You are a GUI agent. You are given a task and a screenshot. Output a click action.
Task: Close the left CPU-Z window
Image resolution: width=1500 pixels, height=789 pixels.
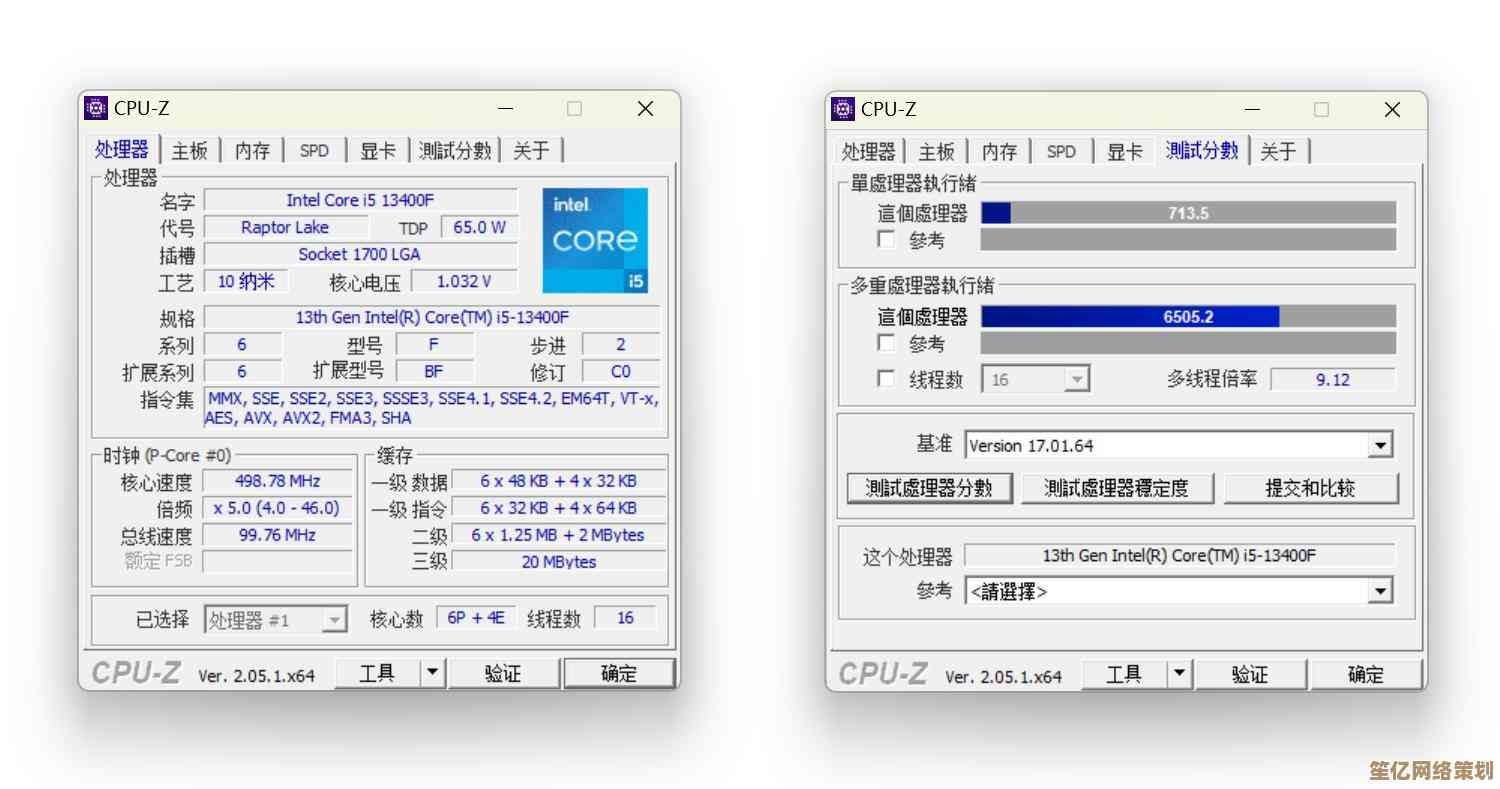pos(645,109)
